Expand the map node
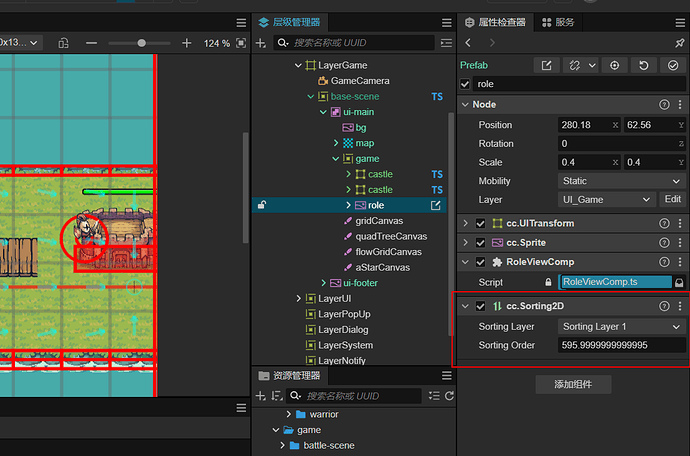Viewport: 690px width, 456px height. point(336,143)
